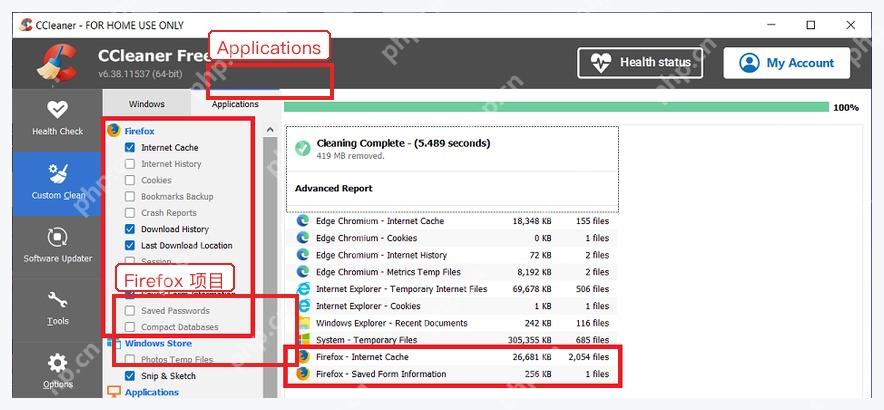
Task: Click cleaner list vertical scrollbar
Action: 270,265
